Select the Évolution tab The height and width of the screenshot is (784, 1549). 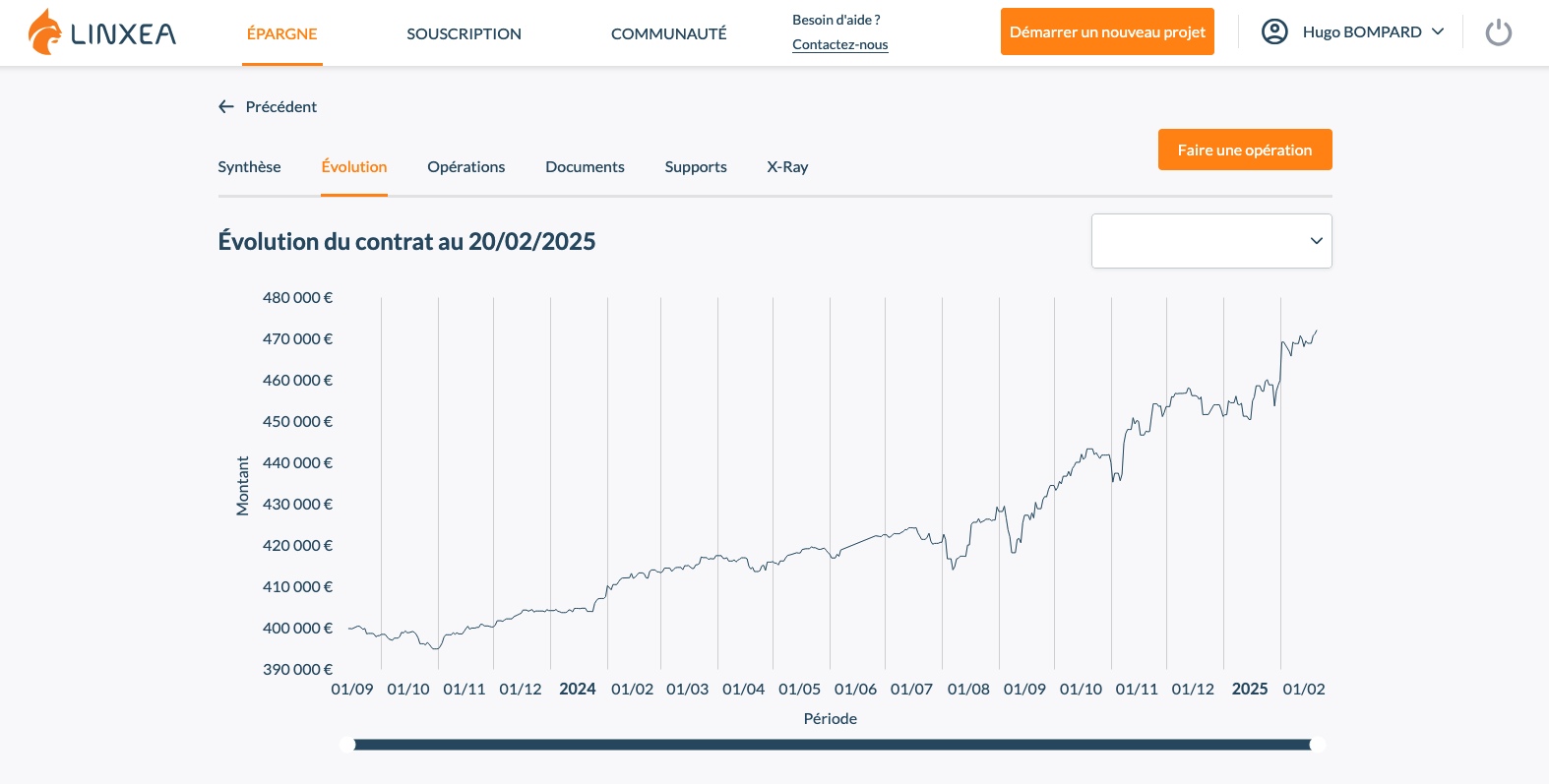coord(354,167)
